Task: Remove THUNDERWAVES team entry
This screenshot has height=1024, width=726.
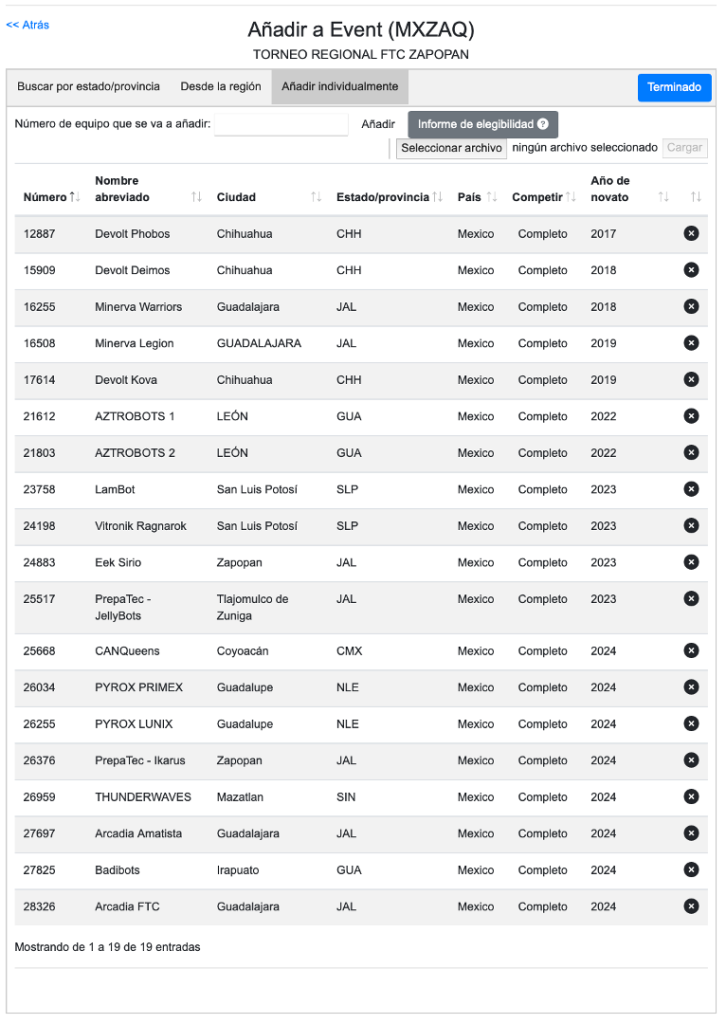Action: pyautogui.click(x=690, y=797)
